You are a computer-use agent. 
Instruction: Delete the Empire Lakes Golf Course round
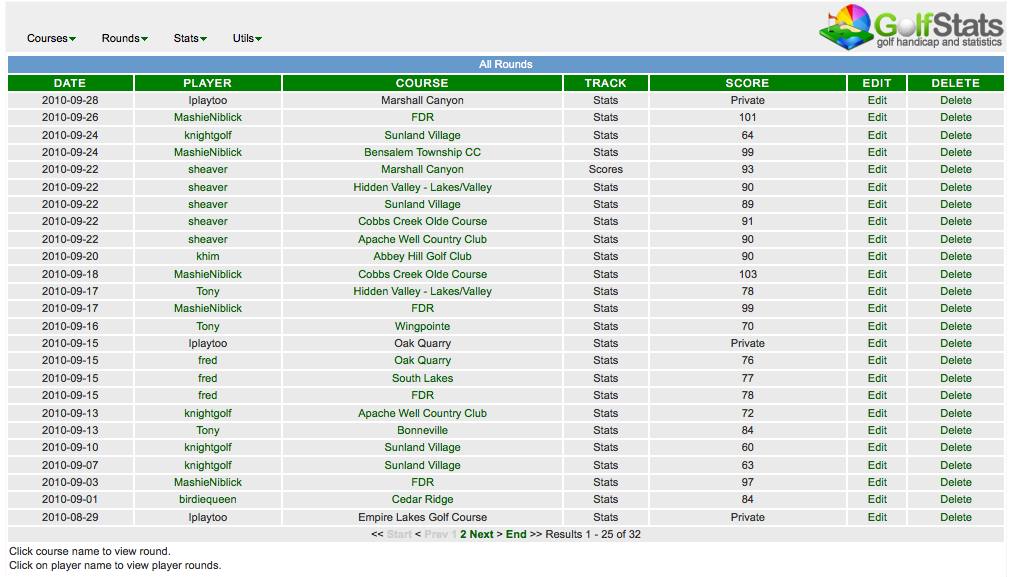pos(956,517)
